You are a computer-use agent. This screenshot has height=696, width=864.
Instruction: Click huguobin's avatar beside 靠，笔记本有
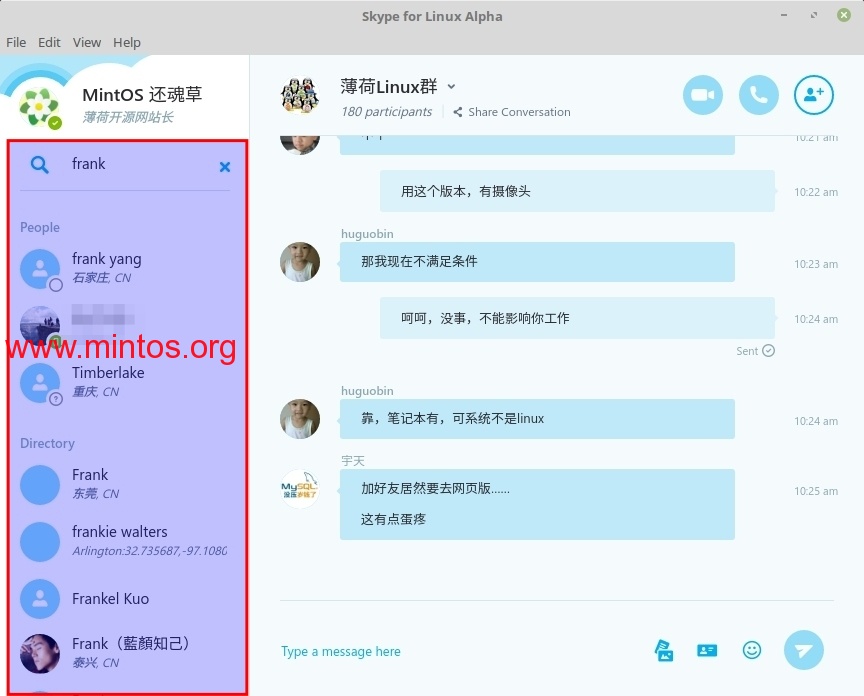coord(300,419)
